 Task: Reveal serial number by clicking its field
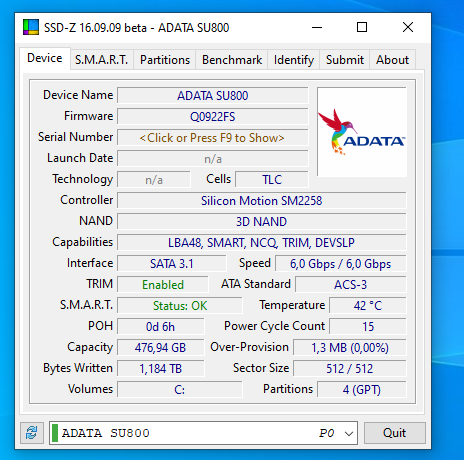tap(212, 138)
